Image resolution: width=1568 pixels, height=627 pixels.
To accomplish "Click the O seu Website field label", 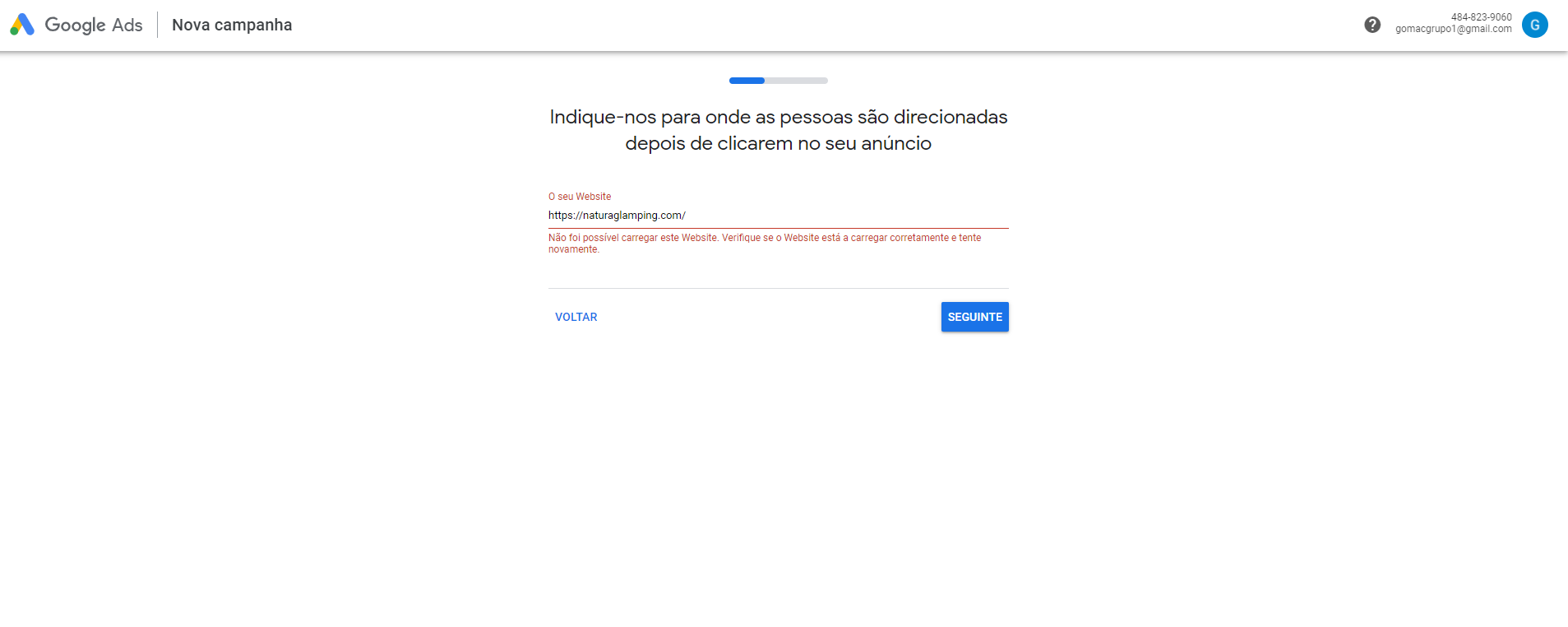I will pos(580,197).
